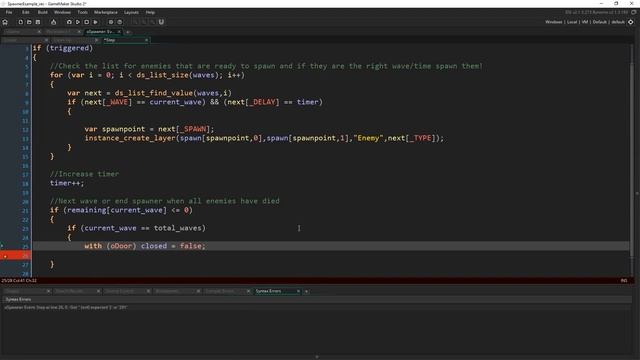Open the target manager crosshair icon

point(631,22)
